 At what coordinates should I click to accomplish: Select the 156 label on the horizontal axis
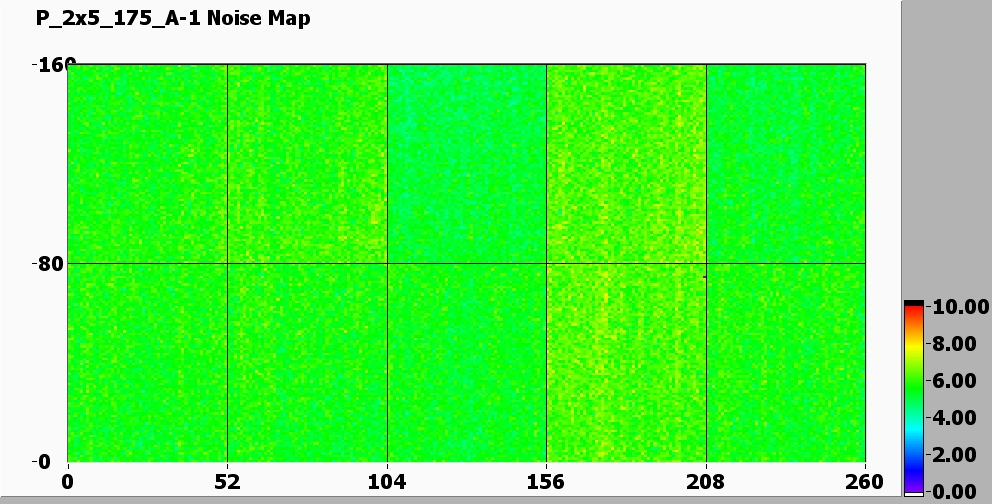(x=546, y=482)
